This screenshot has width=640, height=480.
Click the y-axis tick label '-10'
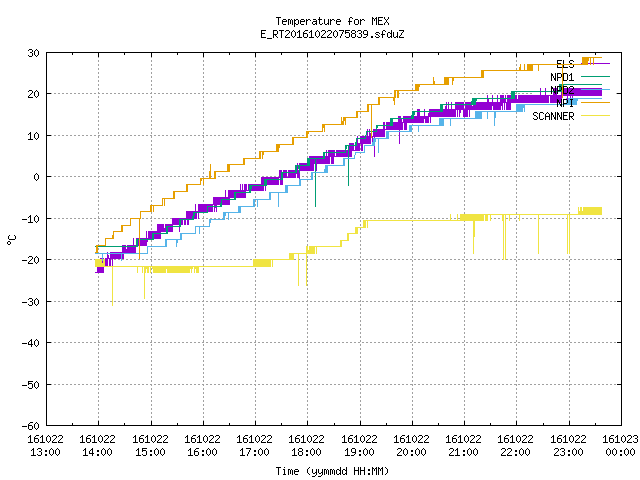(31, 219)
